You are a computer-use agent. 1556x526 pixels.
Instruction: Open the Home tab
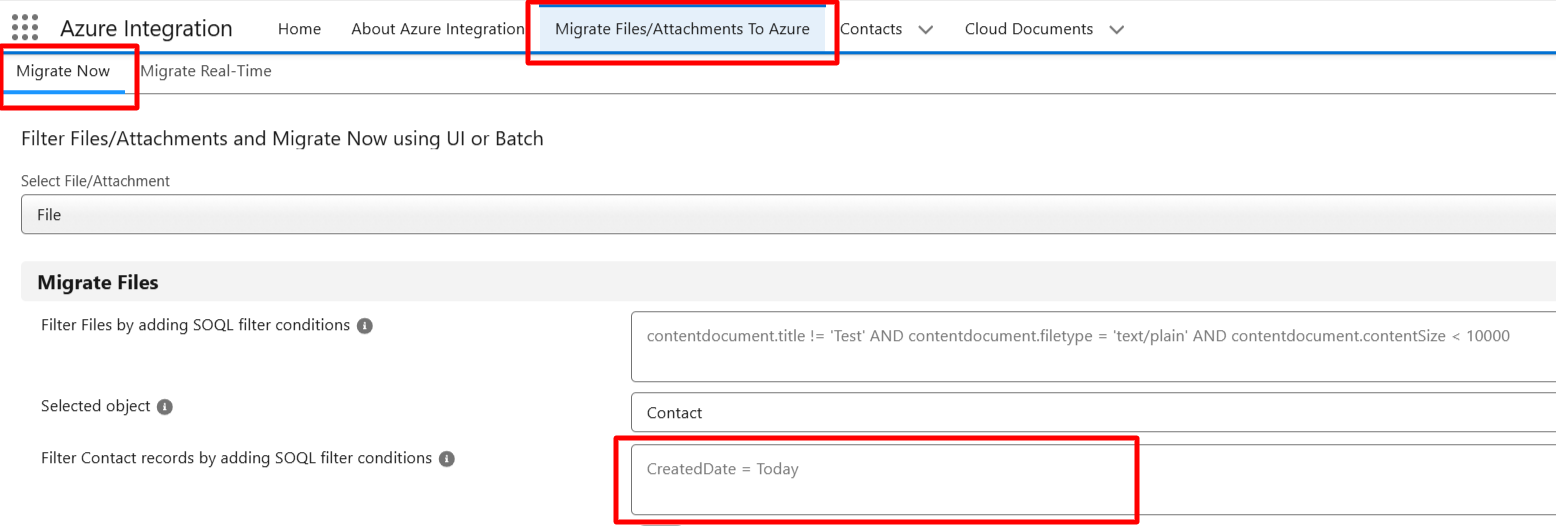(299, 29)
